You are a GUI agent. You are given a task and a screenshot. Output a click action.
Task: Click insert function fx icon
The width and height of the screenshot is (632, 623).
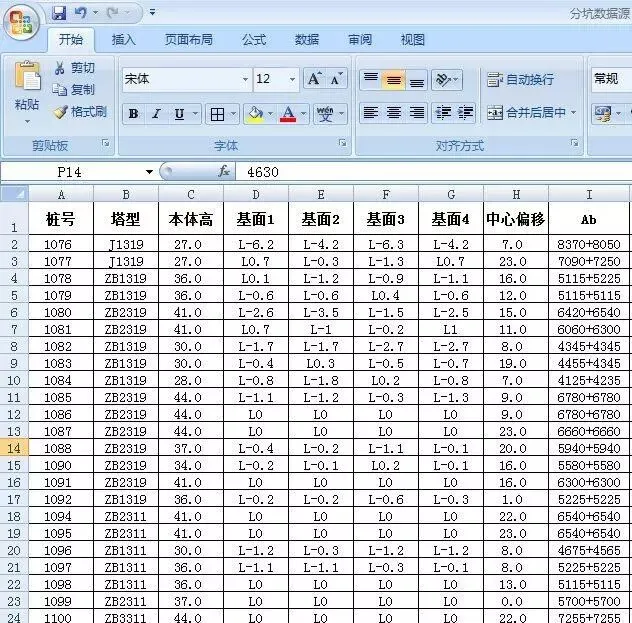click(224, 171)
